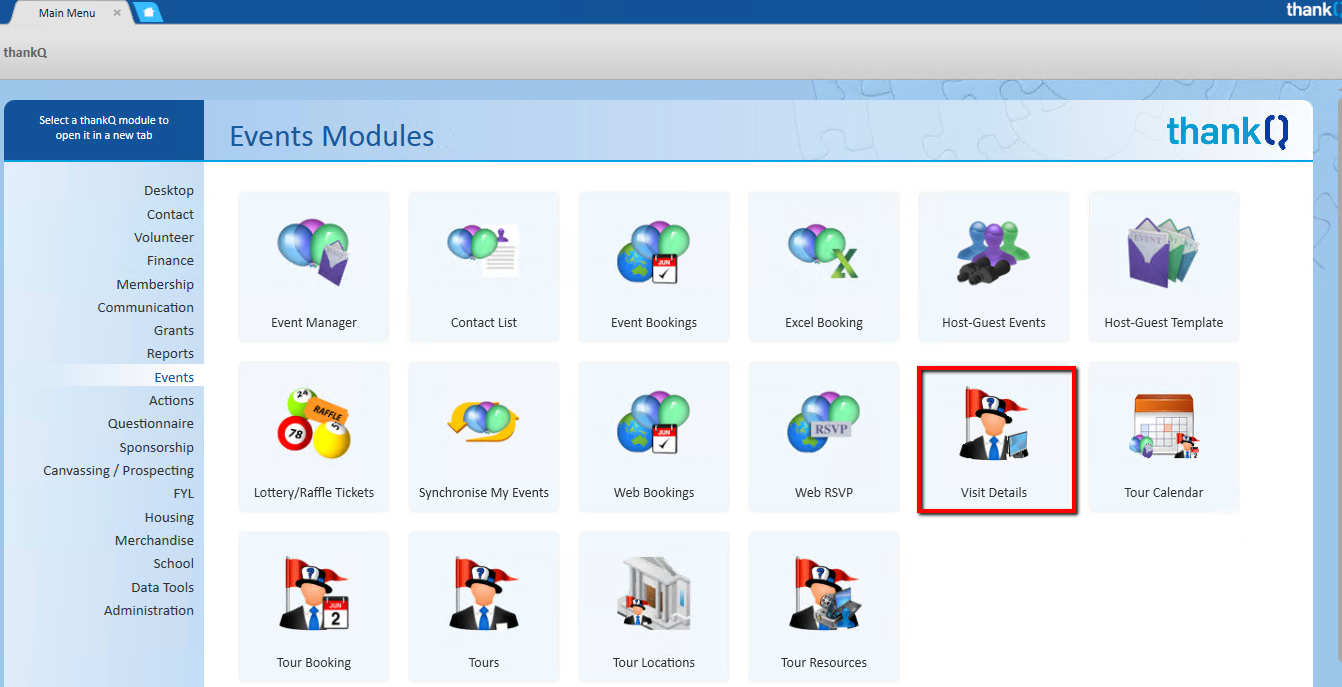Open the Excel Booking module
Image resolution: width=1342 pixels, height=687 pixels.
(x=824, y=256)
